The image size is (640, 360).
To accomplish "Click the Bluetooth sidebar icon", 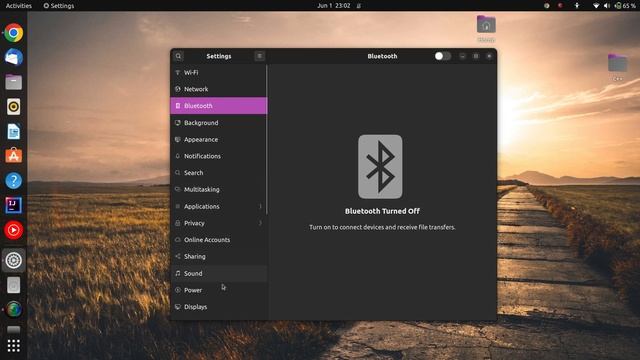I will [178, 106].
